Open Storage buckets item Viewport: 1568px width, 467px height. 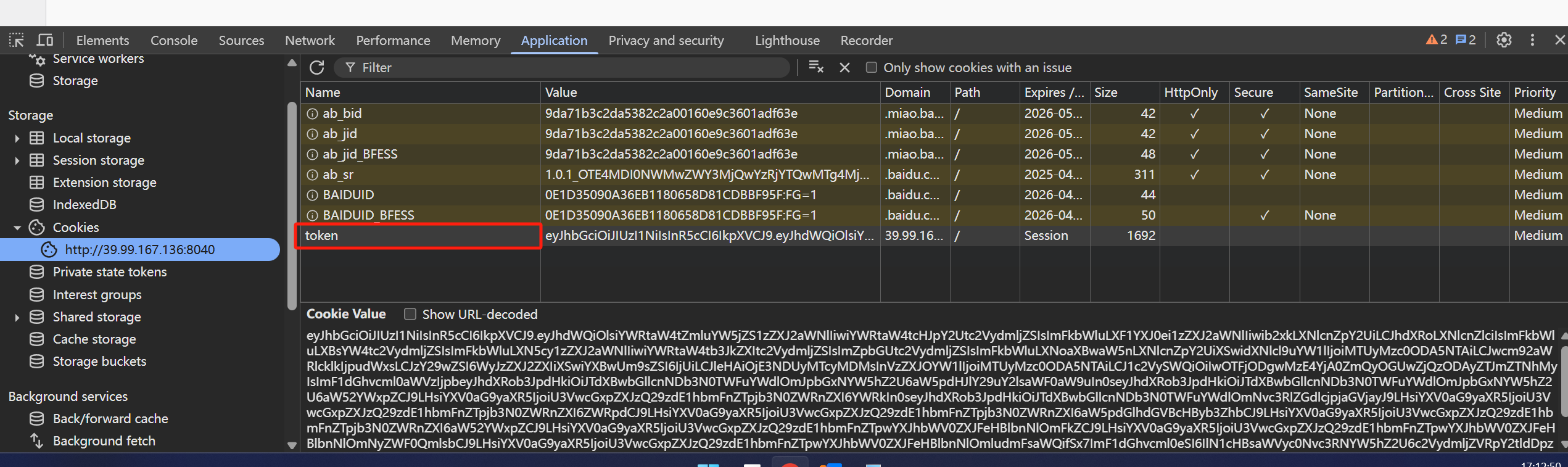(x=99, y=362)
